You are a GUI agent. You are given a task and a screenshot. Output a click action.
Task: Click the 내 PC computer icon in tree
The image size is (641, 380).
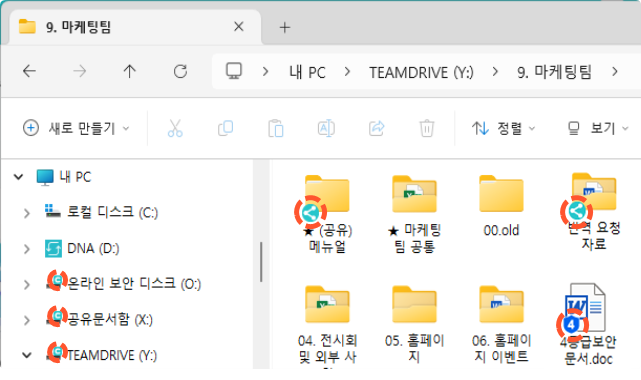tap(45, 177)
